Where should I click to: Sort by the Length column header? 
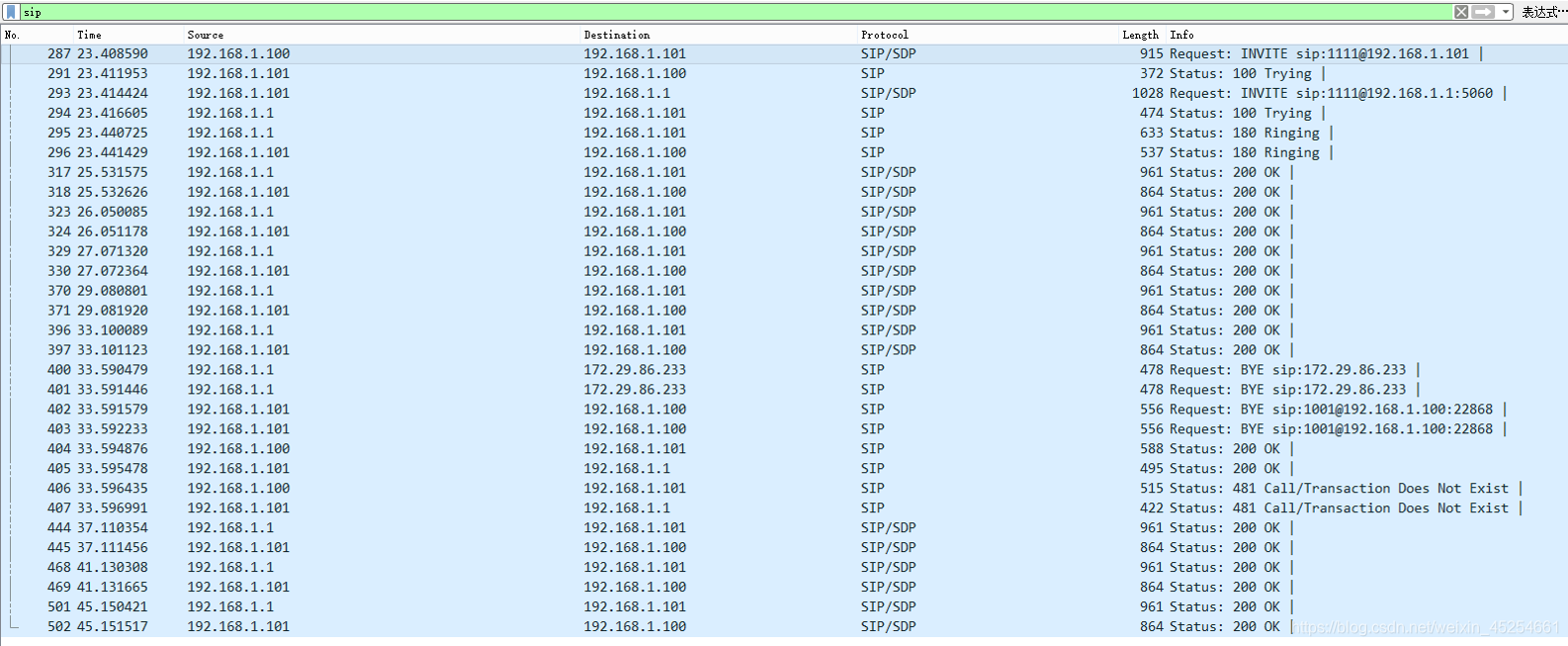(x=1142, y=35)
